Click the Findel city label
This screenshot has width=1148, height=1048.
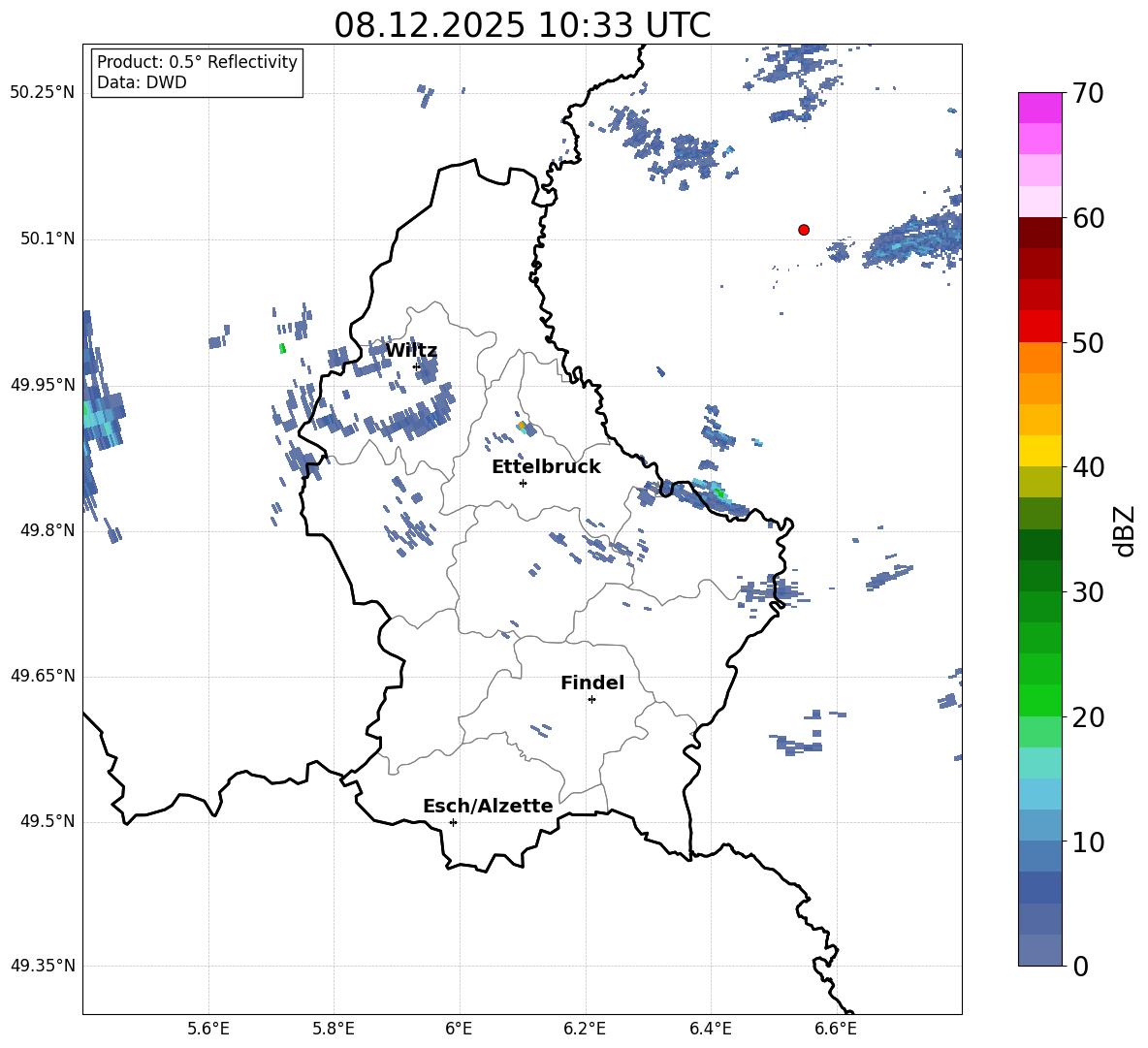592,683
